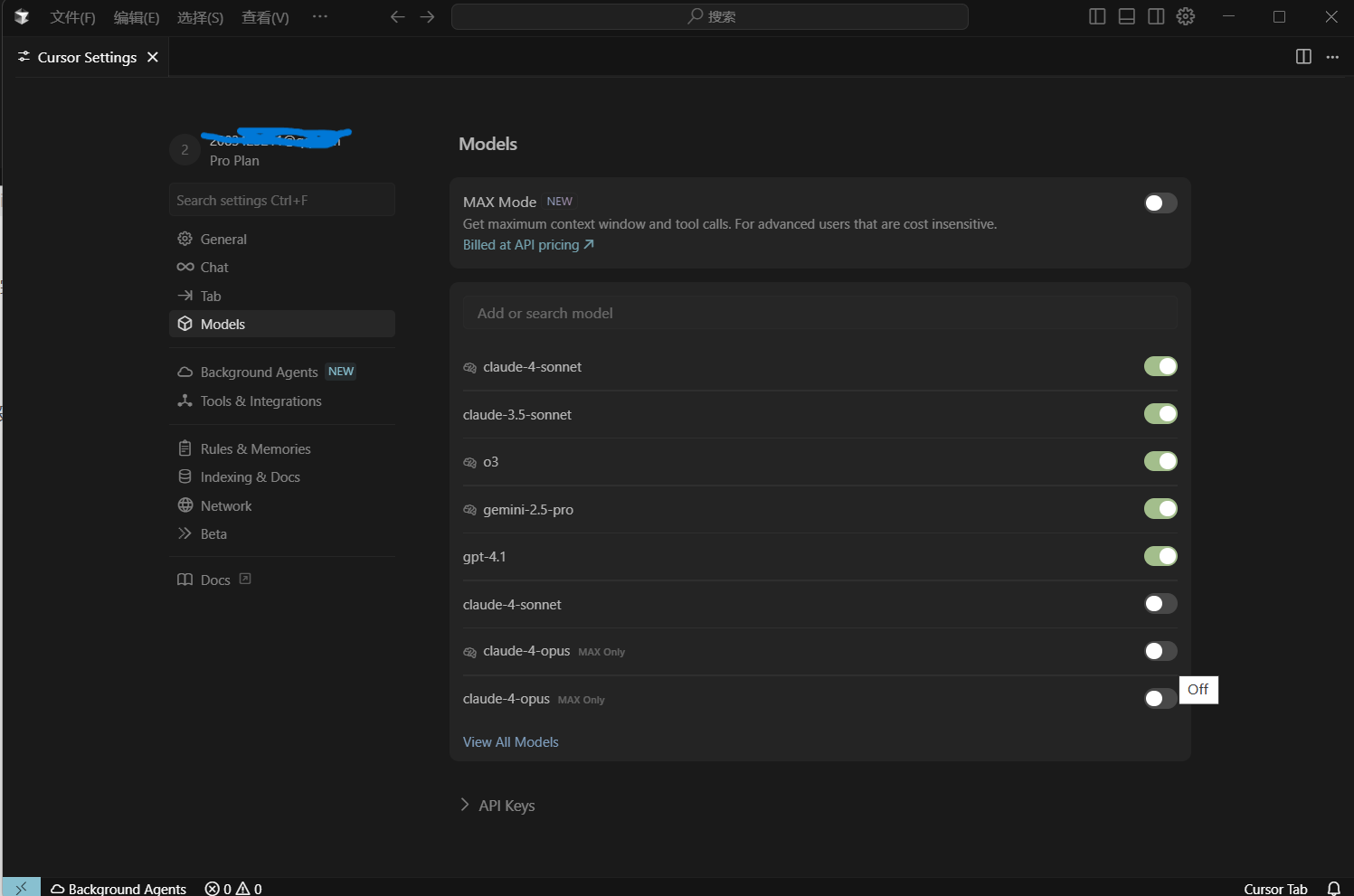Select the Cursor Settings tab
1354x896 pixels.
click(x=87, y=57)
